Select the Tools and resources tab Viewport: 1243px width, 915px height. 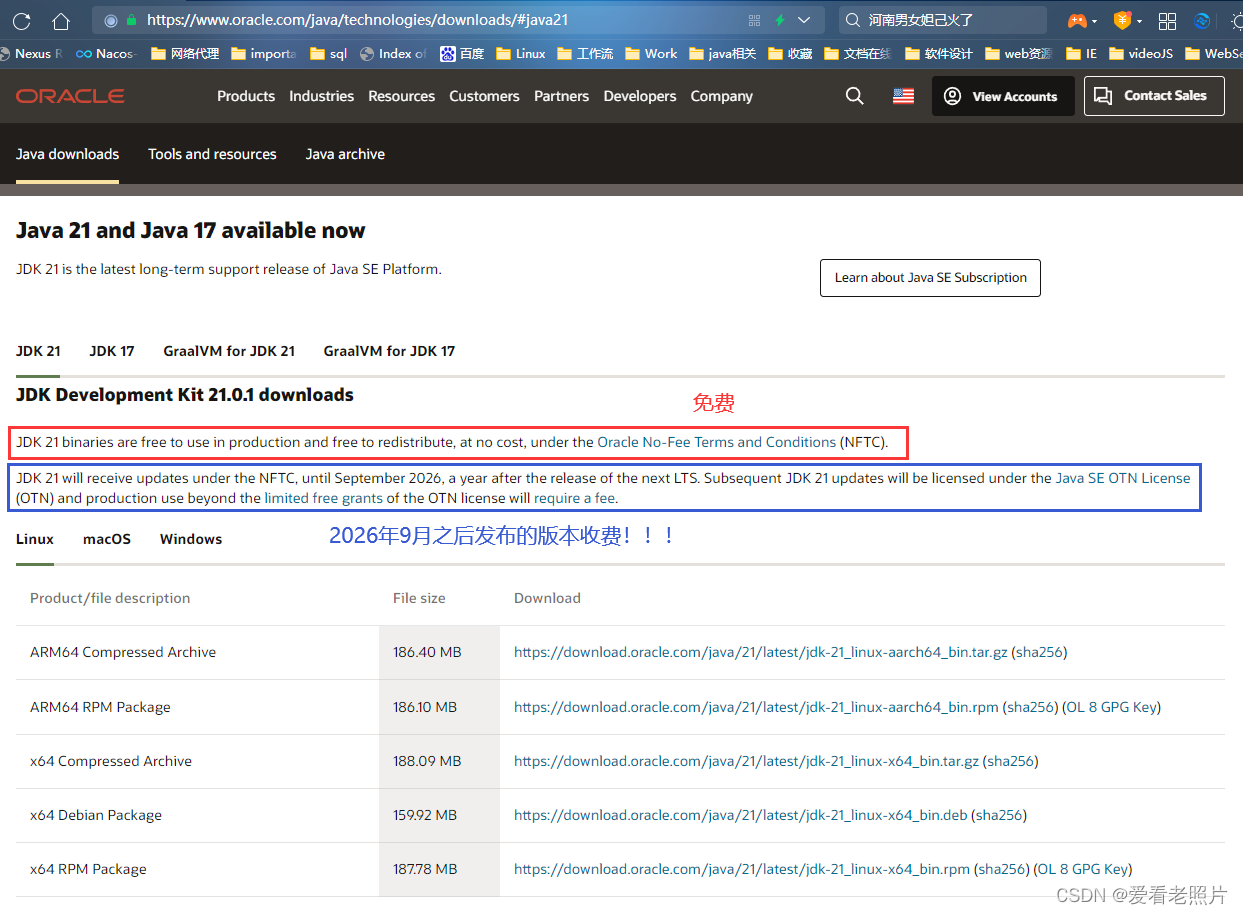click(x=212, y=154)
